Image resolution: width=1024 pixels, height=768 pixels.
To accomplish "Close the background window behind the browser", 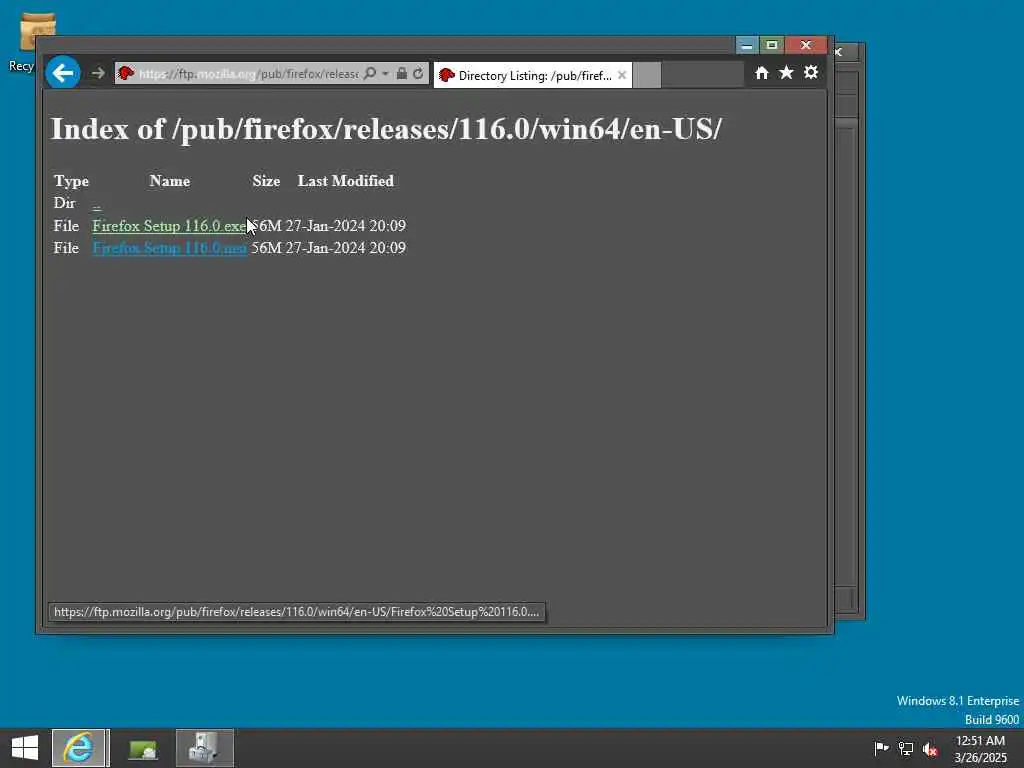I will pos(840,52).
